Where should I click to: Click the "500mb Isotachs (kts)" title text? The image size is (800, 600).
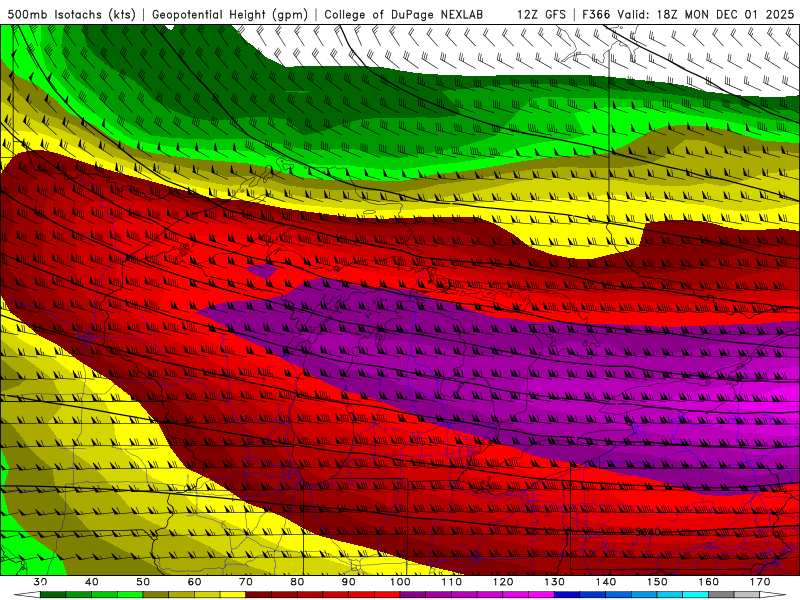pyautogui.click(x=71, y=14)
